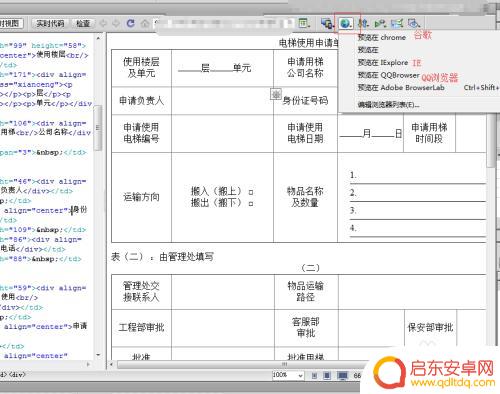
Task: Click the 实时代码 button
Action: point(50,23)
